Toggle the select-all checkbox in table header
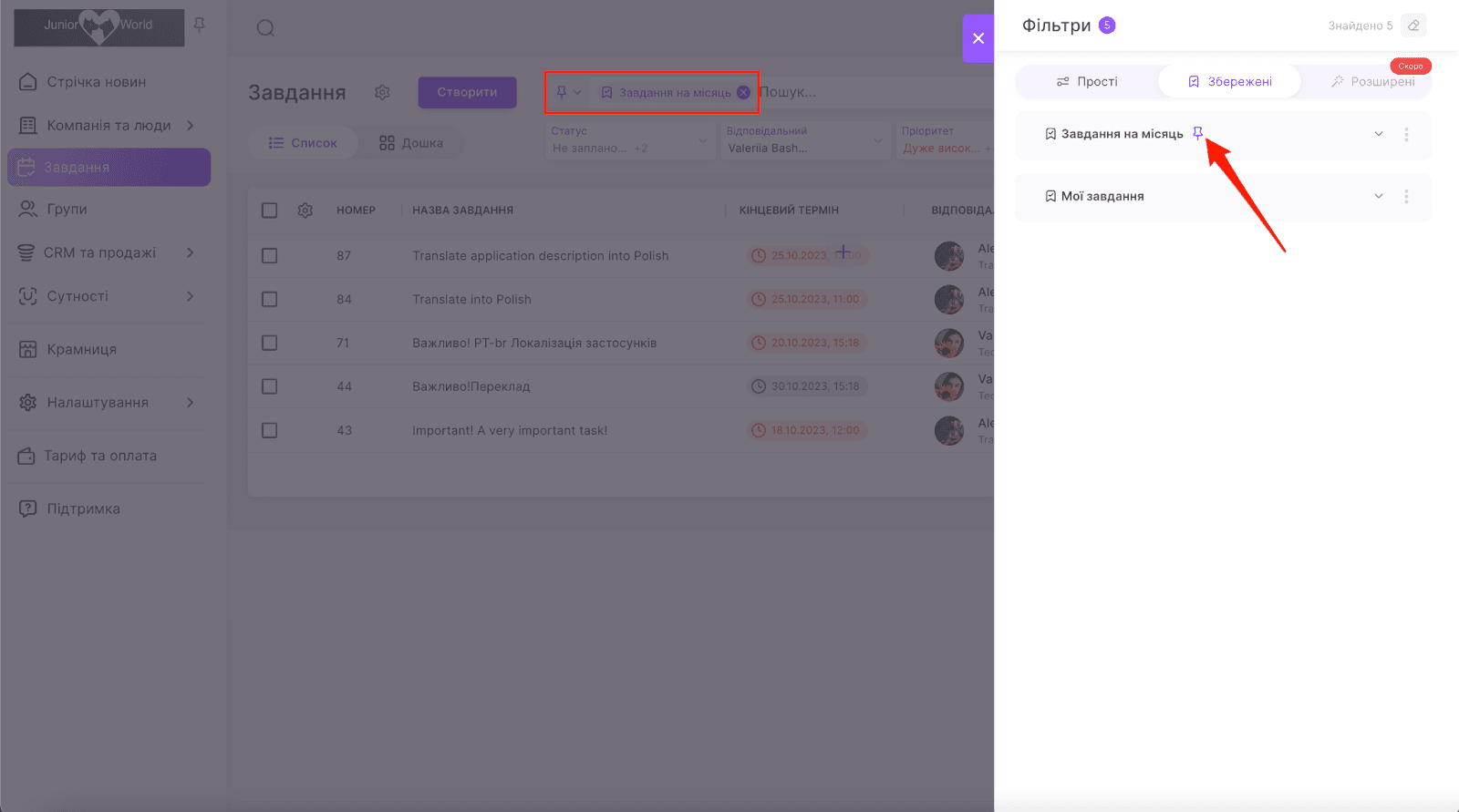 (269, 211)
